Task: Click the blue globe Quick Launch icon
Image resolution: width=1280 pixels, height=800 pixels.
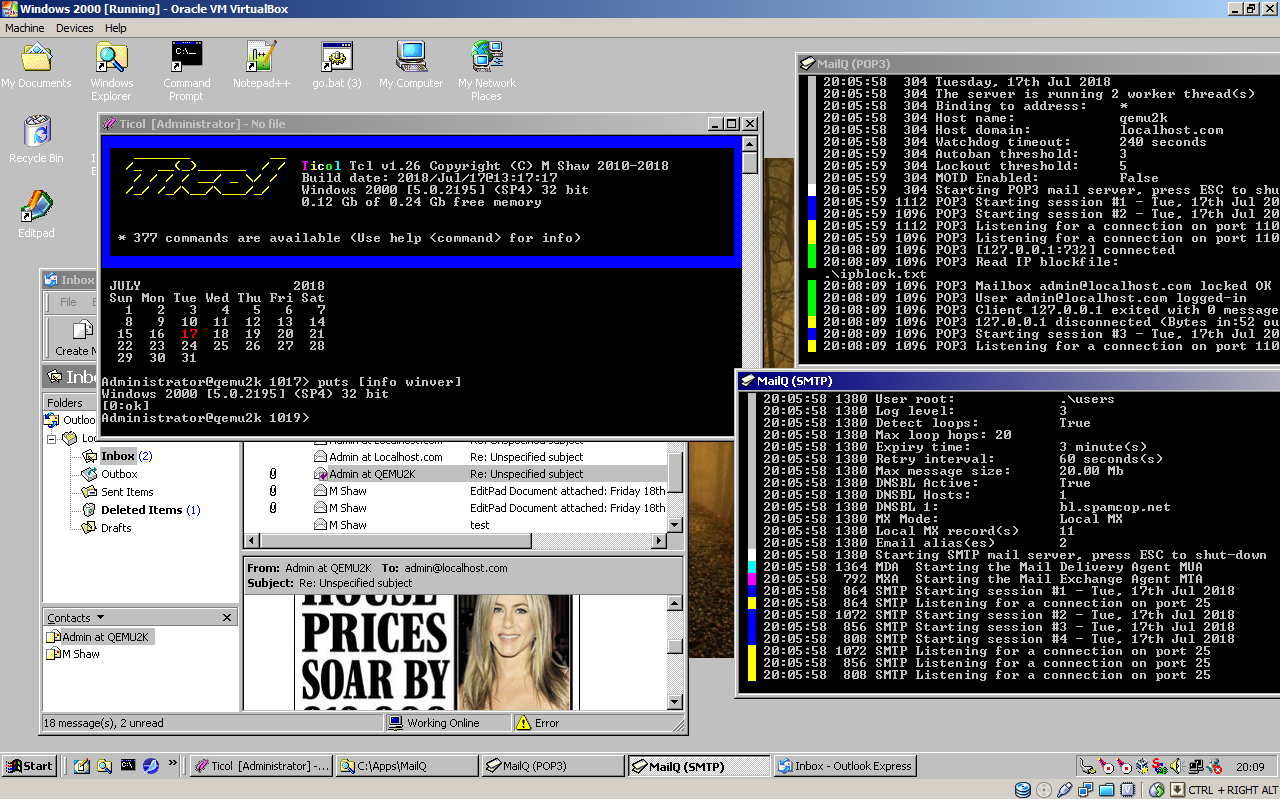Action: (151, 766)
